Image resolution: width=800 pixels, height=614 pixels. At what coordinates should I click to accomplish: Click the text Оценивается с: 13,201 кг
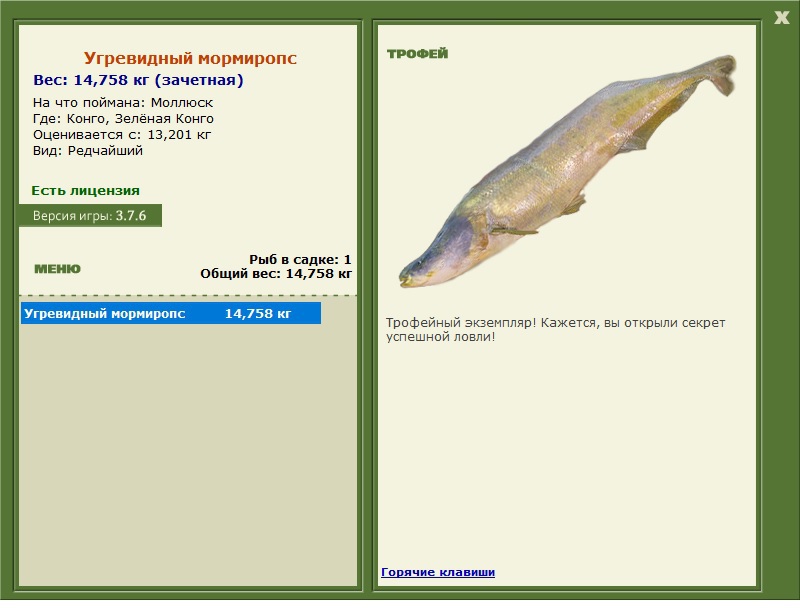pos(122,135)
